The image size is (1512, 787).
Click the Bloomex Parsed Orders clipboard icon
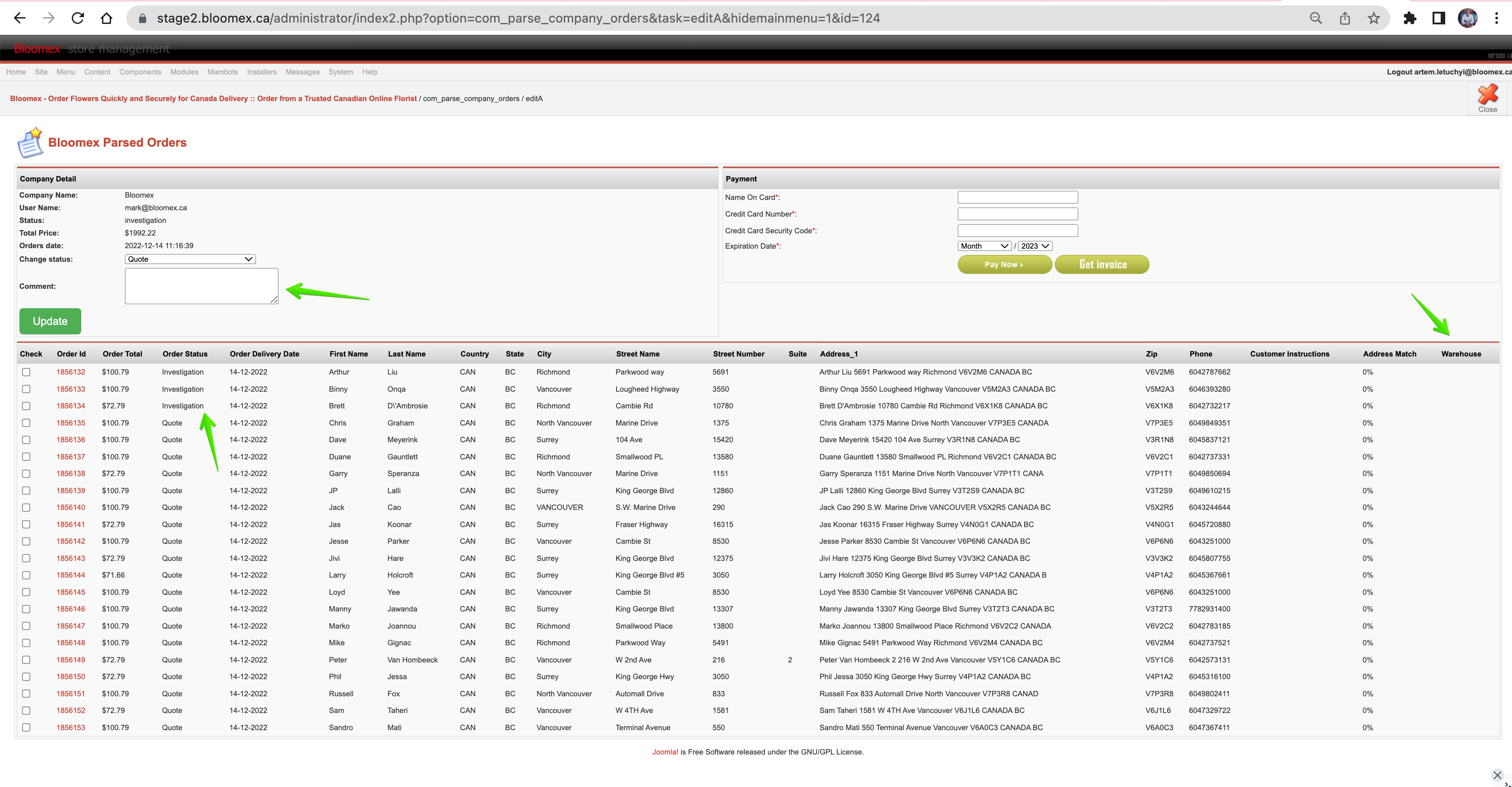(x=30, y=143)
